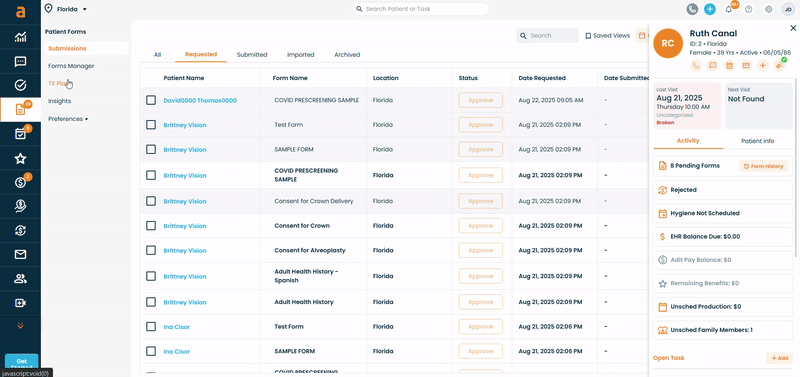Image resolution: width=800 pixels, height=377 pixels.
Task: Call Ruth Canal using the phone icon
Action: click(x=696, y=65)
